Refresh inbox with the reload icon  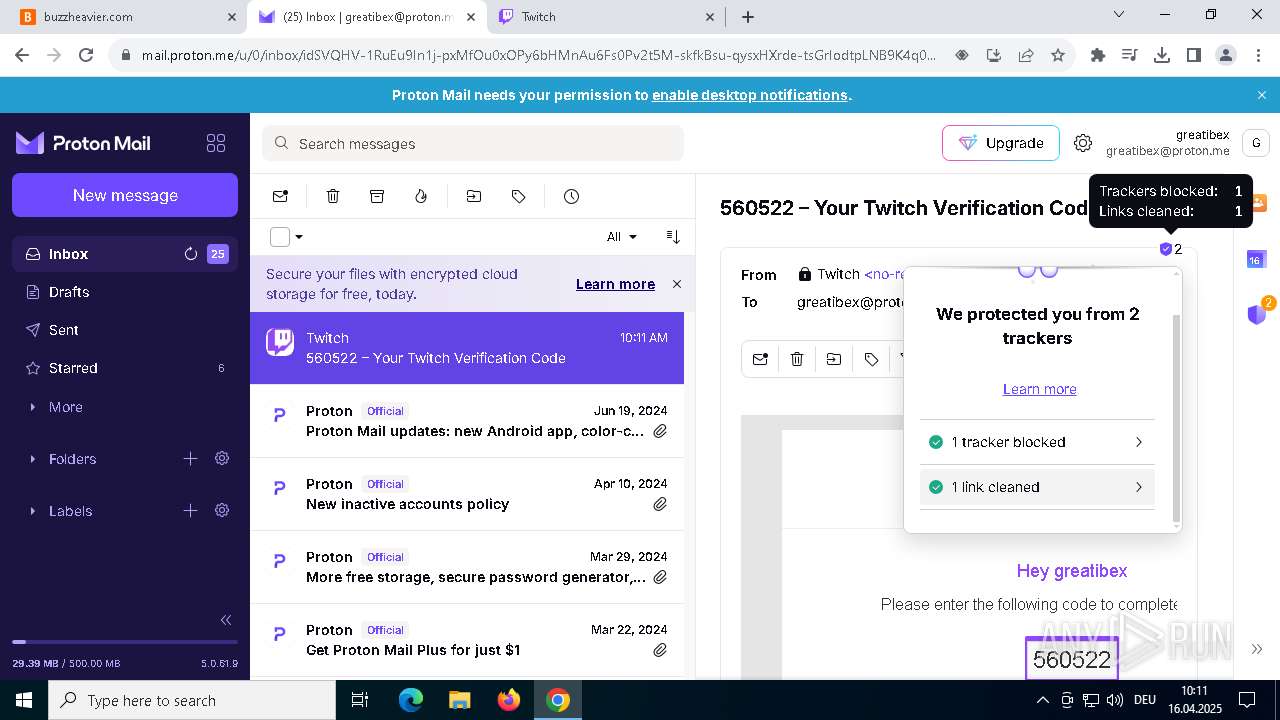point(190,254)
